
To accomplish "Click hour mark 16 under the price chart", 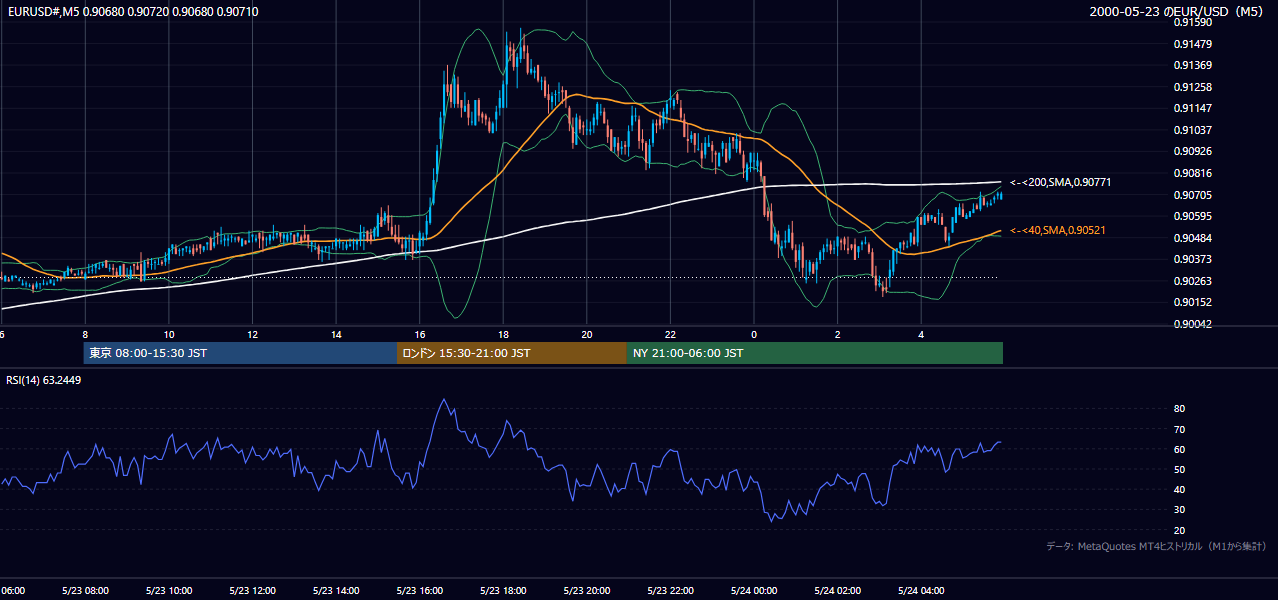I will tap(419, 334).
